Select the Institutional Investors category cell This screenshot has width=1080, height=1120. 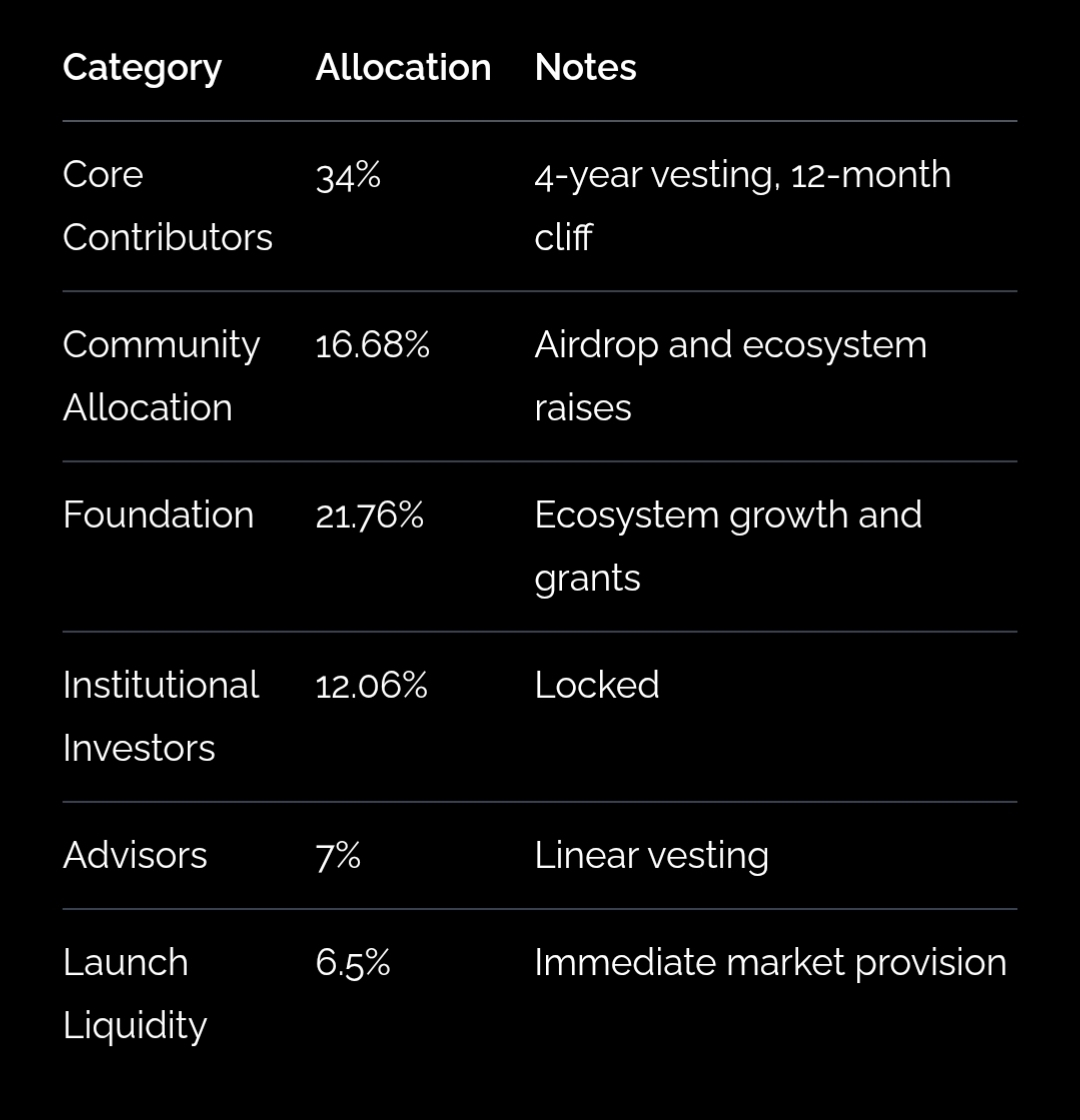pyautogui.click(x=160, y=716)
